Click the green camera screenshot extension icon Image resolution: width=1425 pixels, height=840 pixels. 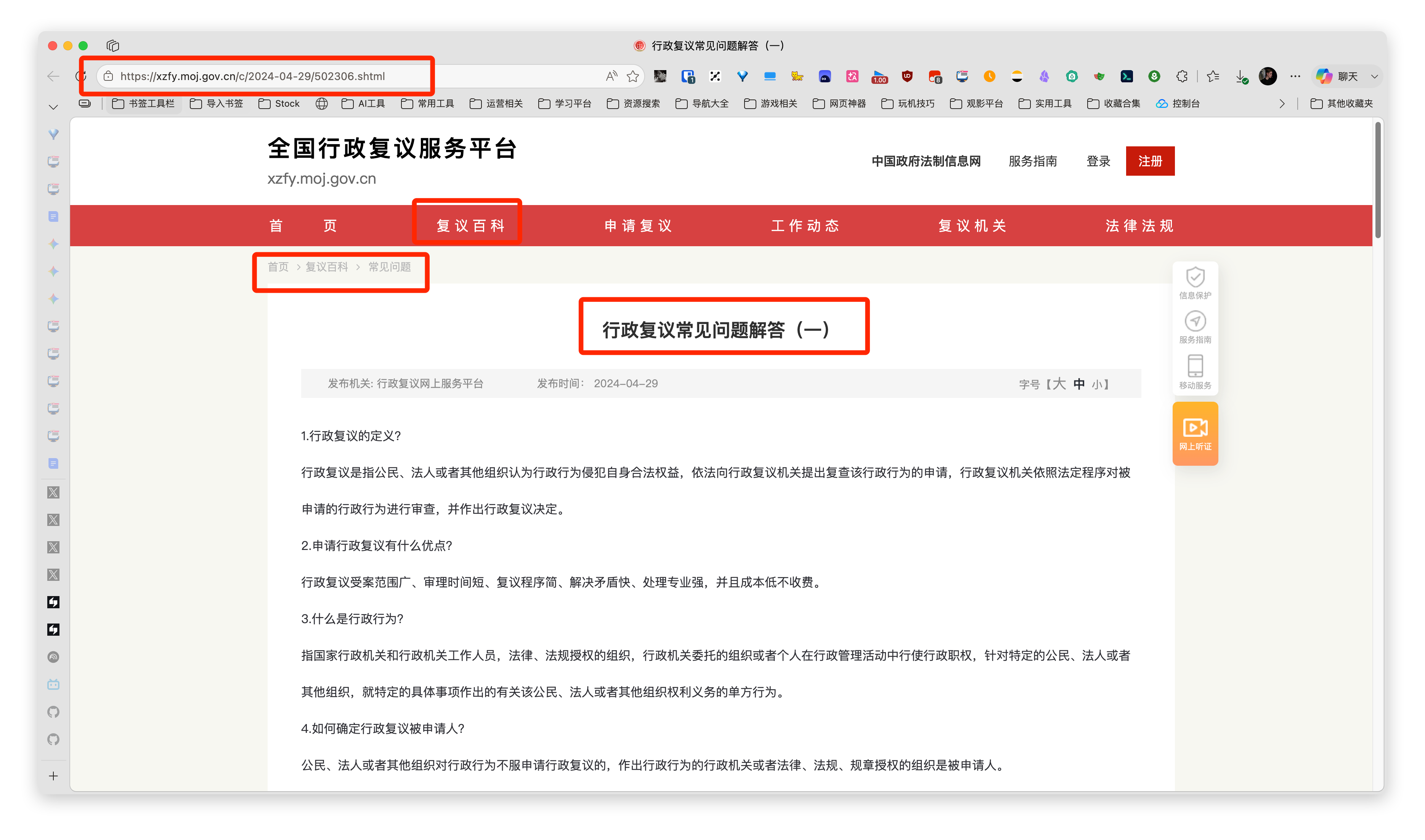[1072, 76]
